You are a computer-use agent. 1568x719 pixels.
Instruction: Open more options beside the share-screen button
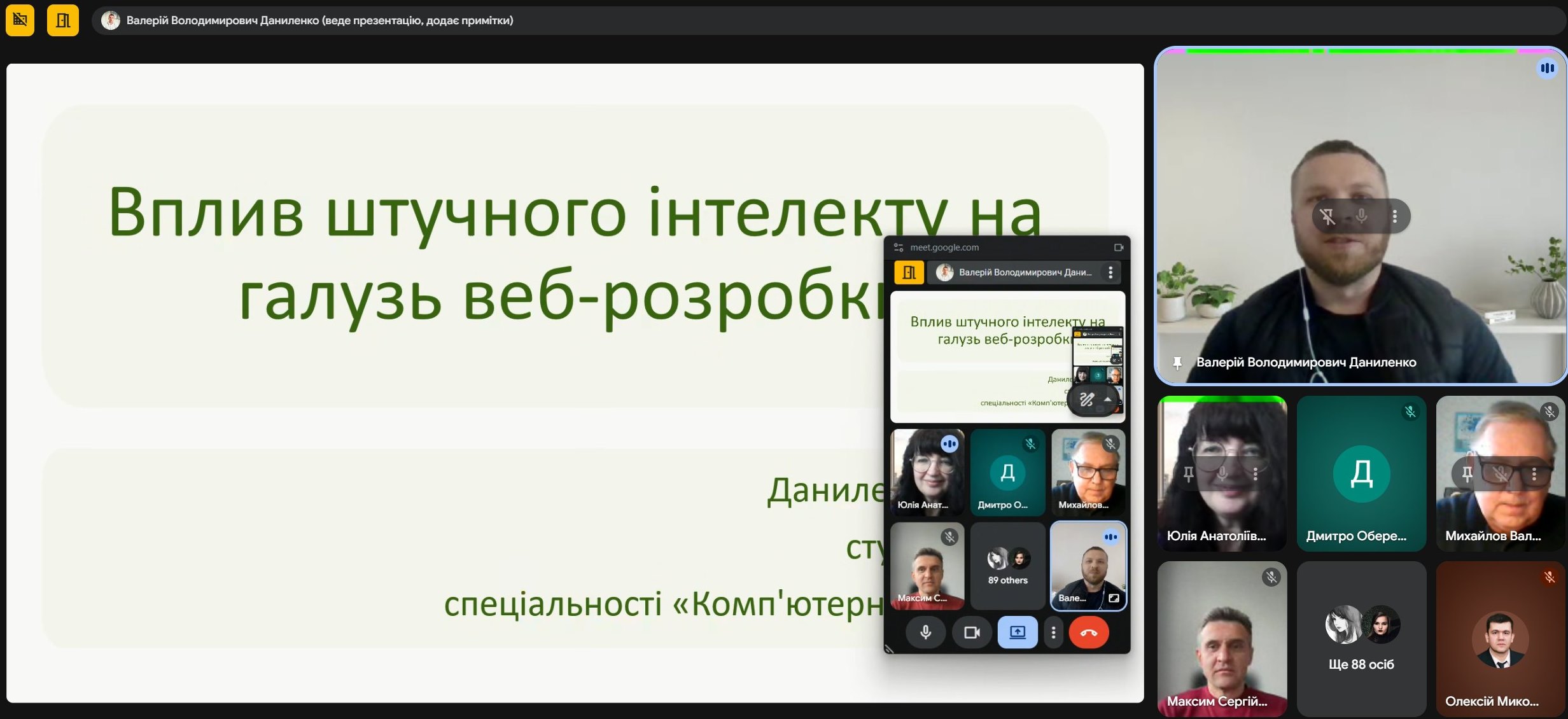pyautogui.click(x=1054, y=632)
